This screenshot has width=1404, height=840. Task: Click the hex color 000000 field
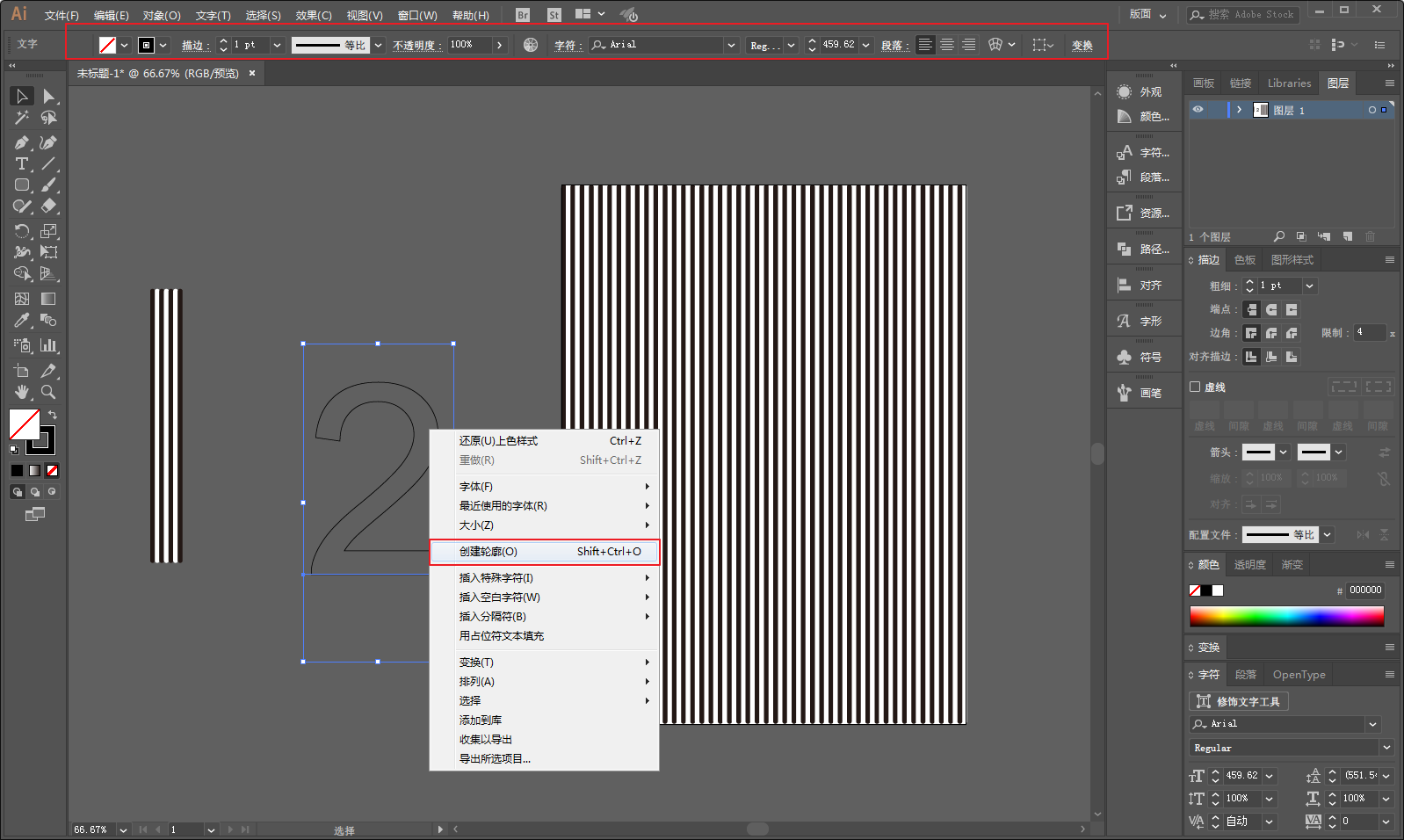click(1365, 590)
